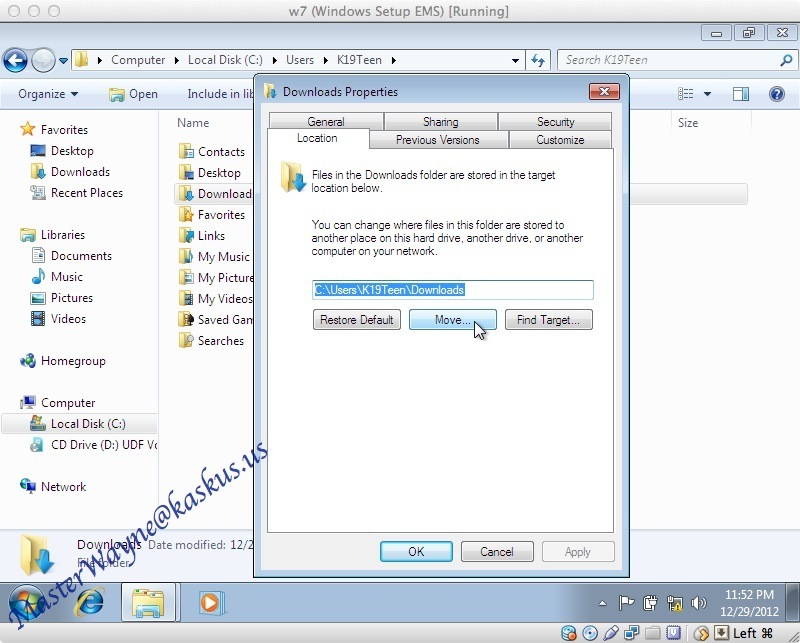
Task: Open Explorer help question mark
Action: pyautogui.click(x=777, y=94)
